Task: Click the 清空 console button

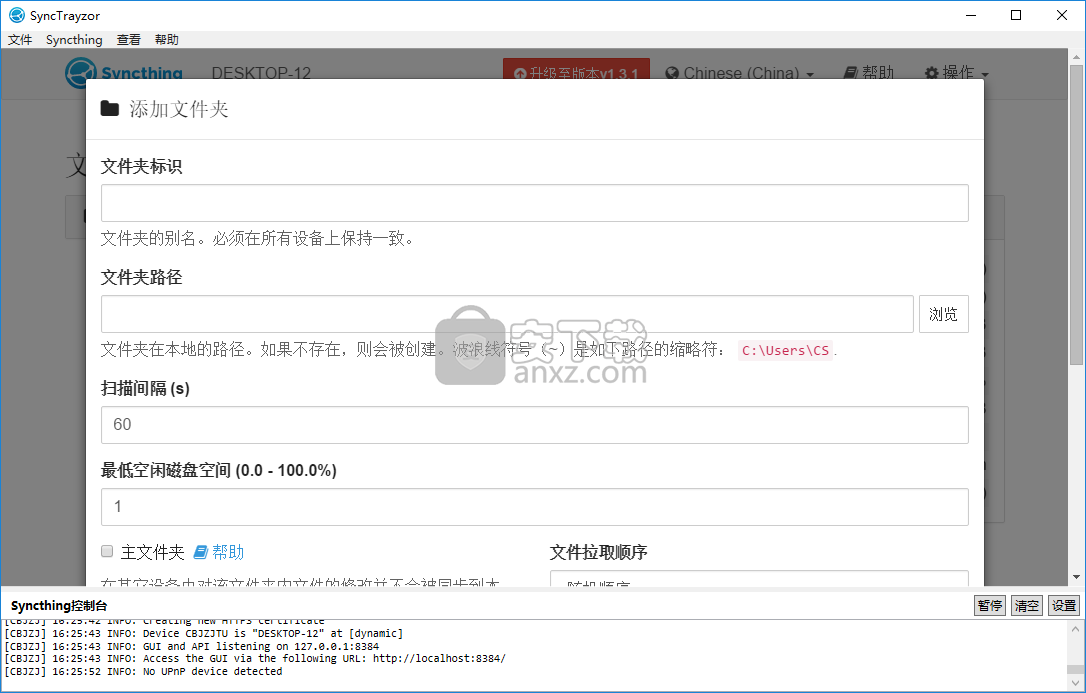Action: coord(1026,606)
